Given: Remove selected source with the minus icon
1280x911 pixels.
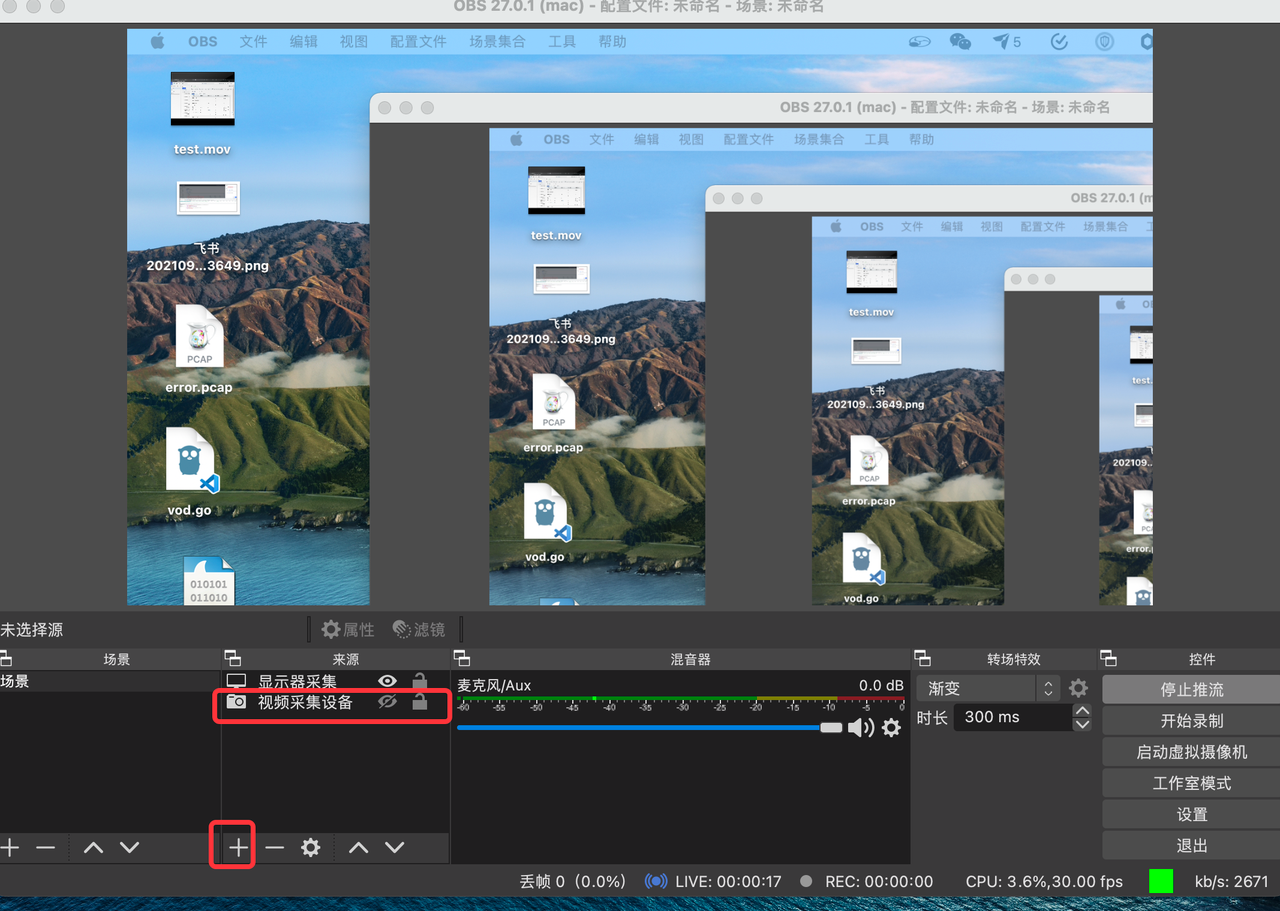Looking at the screenshot, I should 275,847.
